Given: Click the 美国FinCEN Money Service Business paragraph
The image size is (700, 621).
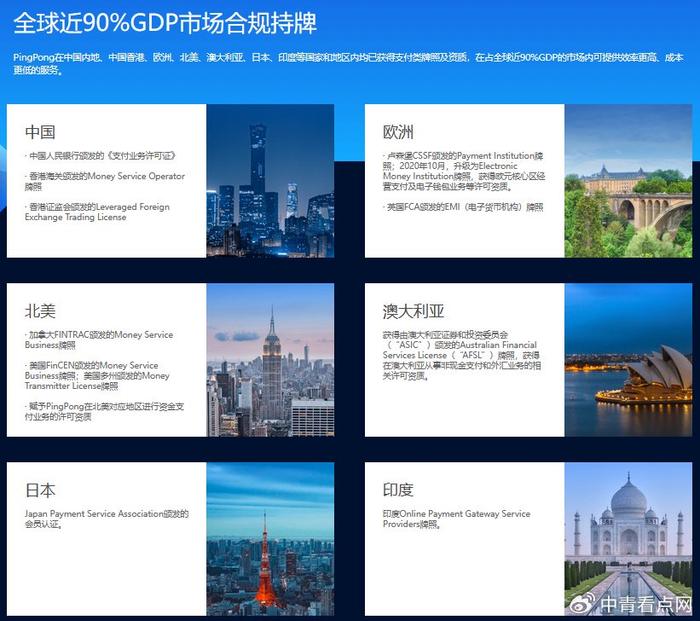Looking at the screenshot, I should 97,375.
